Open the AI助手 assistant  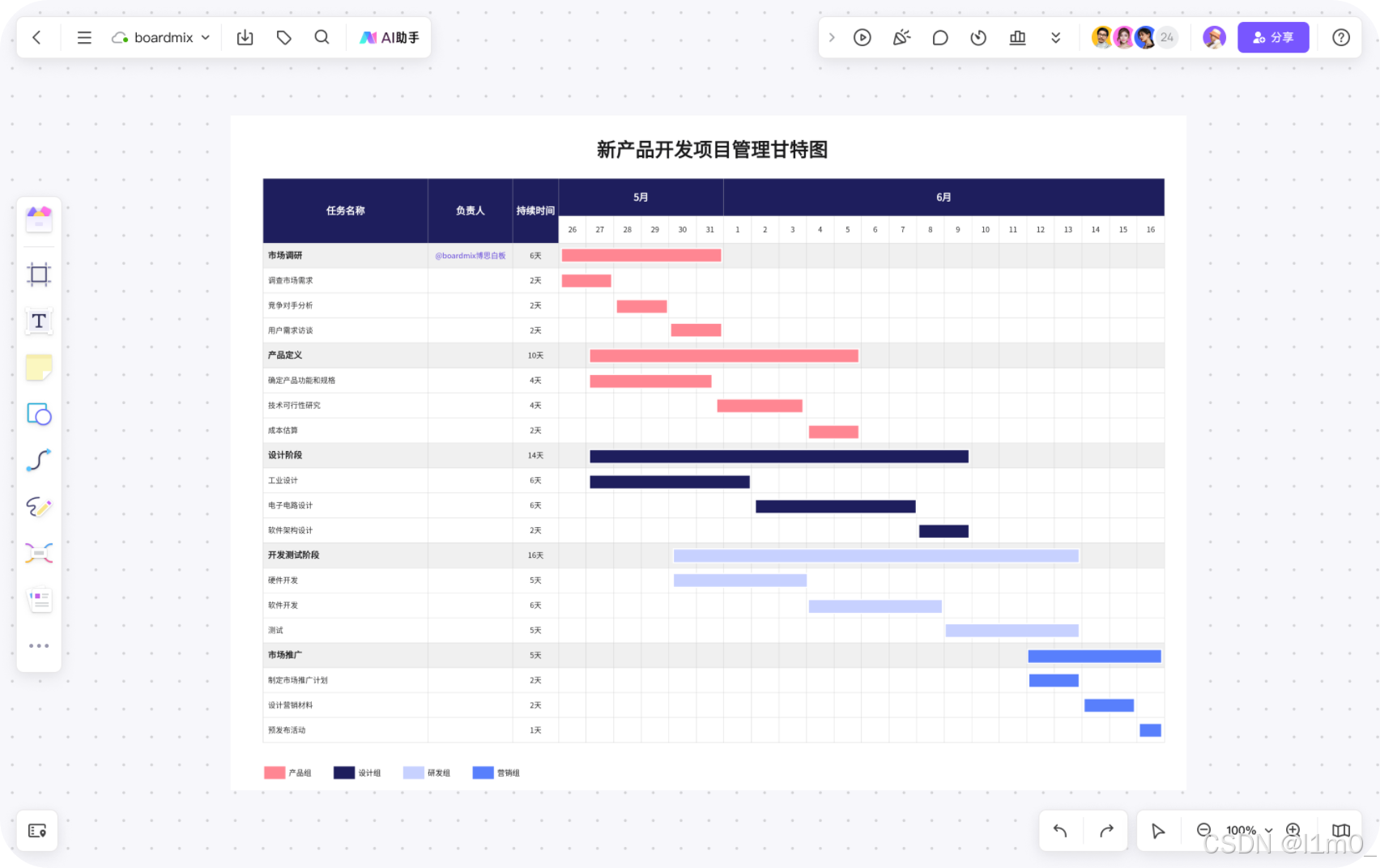point(390,37)
